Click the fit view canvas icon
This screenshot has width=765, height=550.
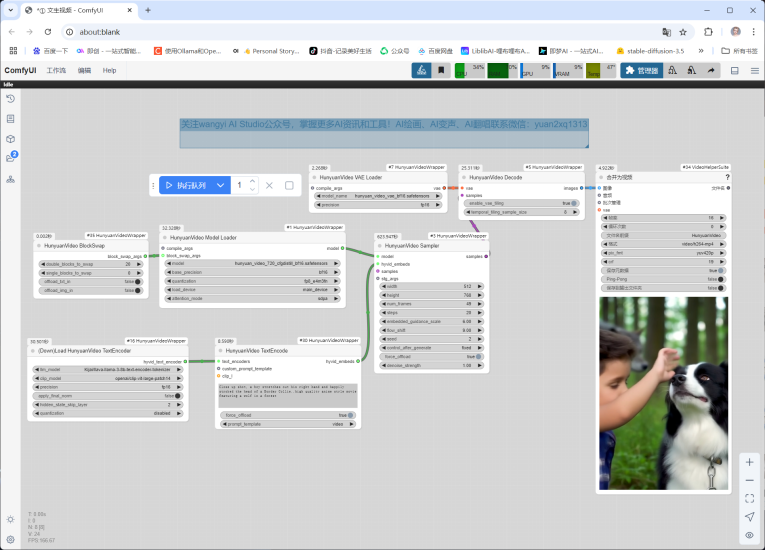coord(749,498)
